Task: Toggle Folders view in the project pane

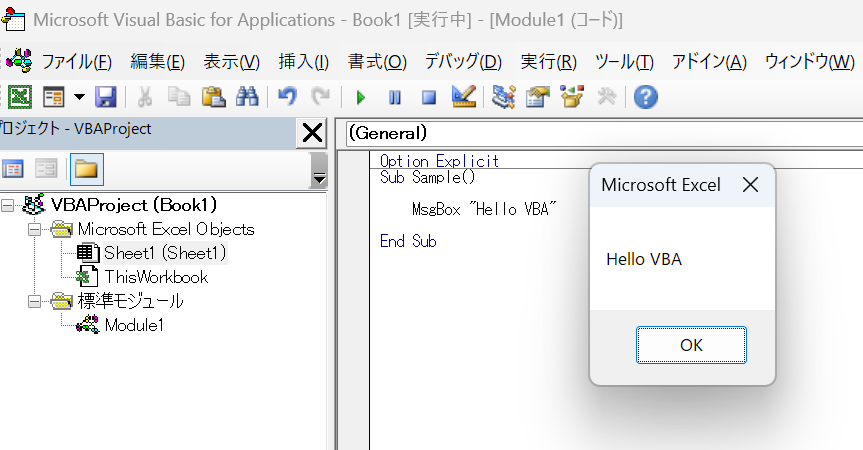Action: [x=86, y=169]
